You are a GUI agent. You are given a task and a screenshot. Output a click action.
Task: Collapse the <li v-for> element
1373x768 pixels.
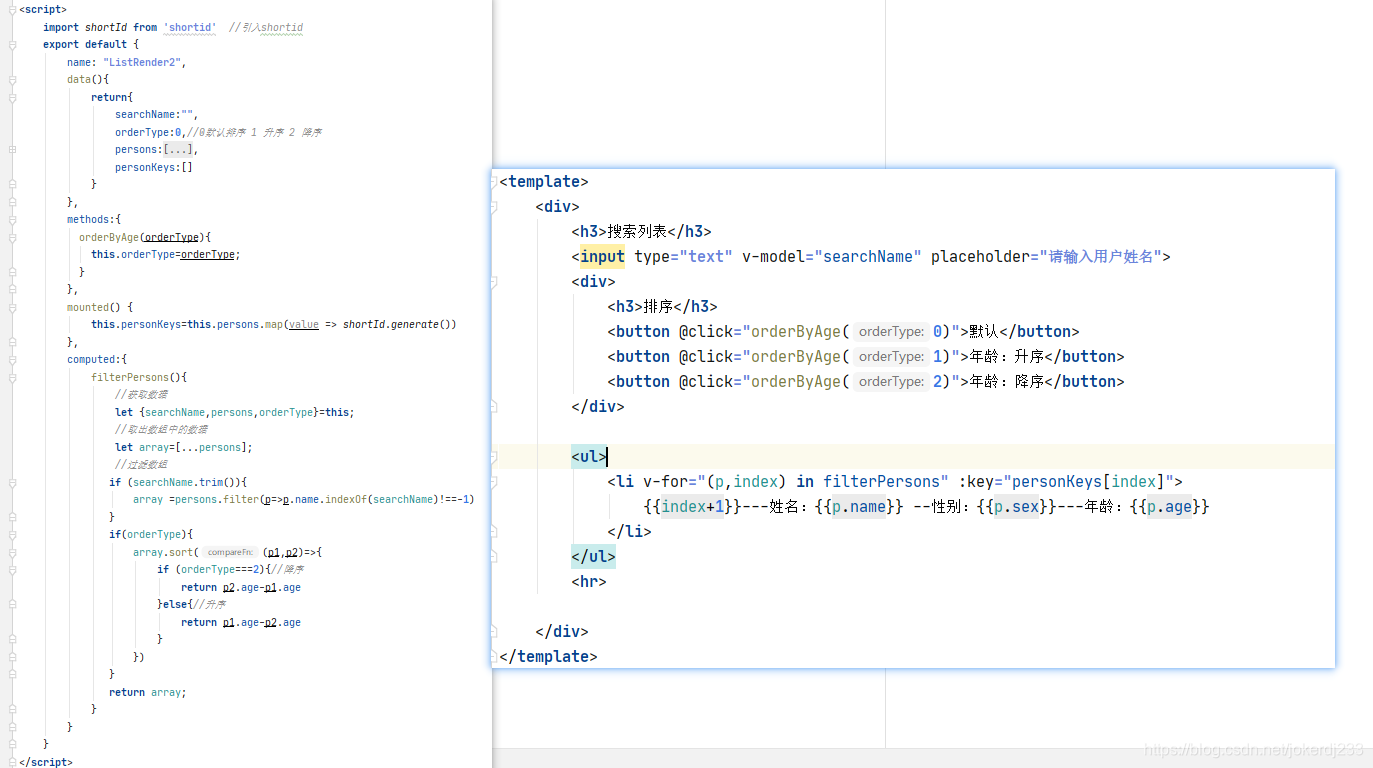494,482
